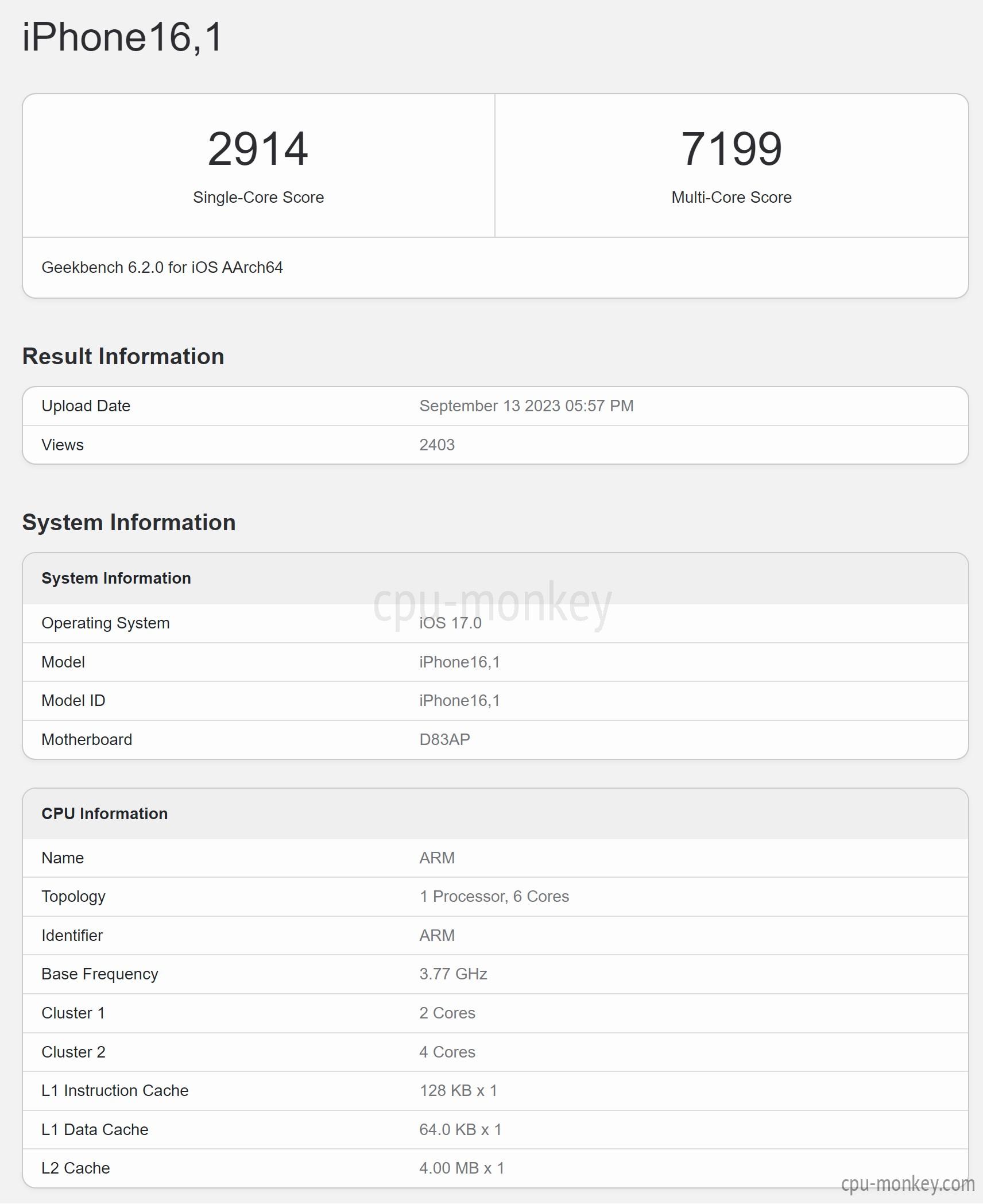Select iPhone16,1 in the Model ID row
The height and width of the screenshot is (1204, 983).
pos(459,700)
